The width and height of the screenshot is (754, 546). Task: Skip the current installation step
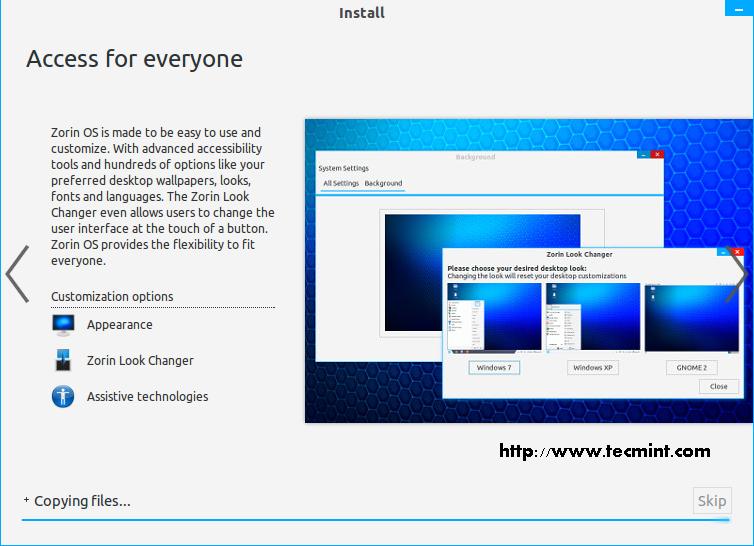click(712, 501)
